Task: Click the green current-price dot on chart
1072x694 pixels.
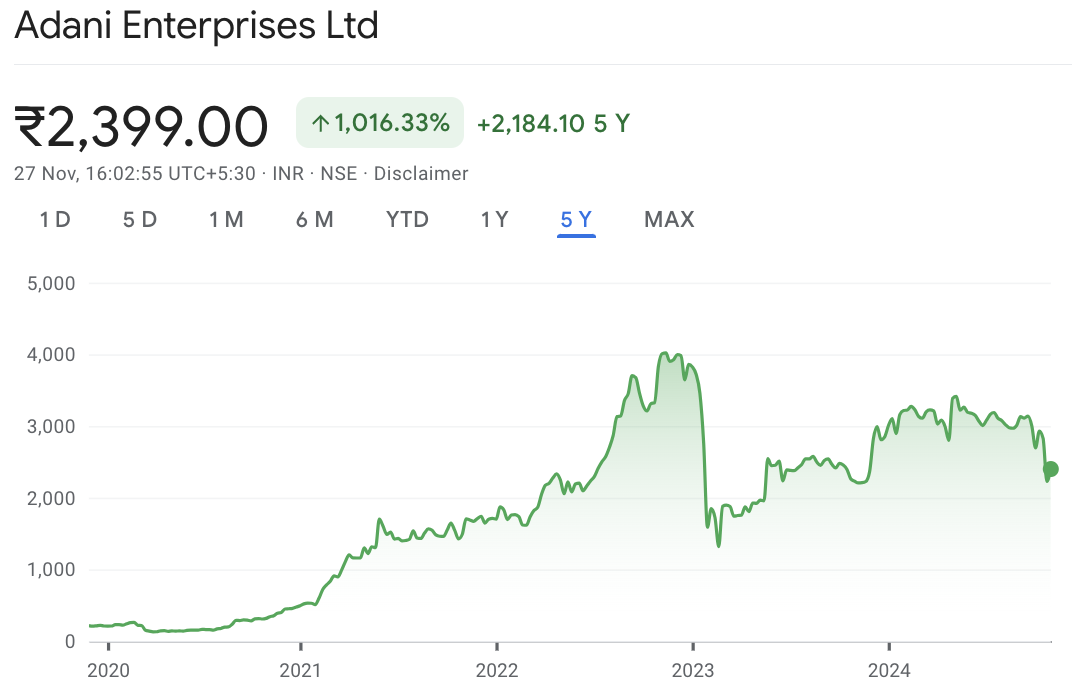Action: pyautogui.click(x=1050, y=469)
